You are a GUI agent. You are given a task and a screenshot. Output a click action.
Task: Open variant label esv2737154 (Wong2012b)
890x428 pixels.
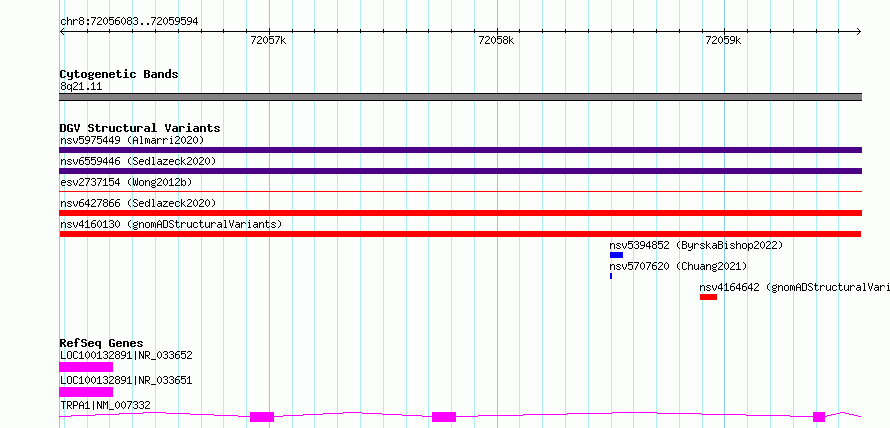point(125,182)
